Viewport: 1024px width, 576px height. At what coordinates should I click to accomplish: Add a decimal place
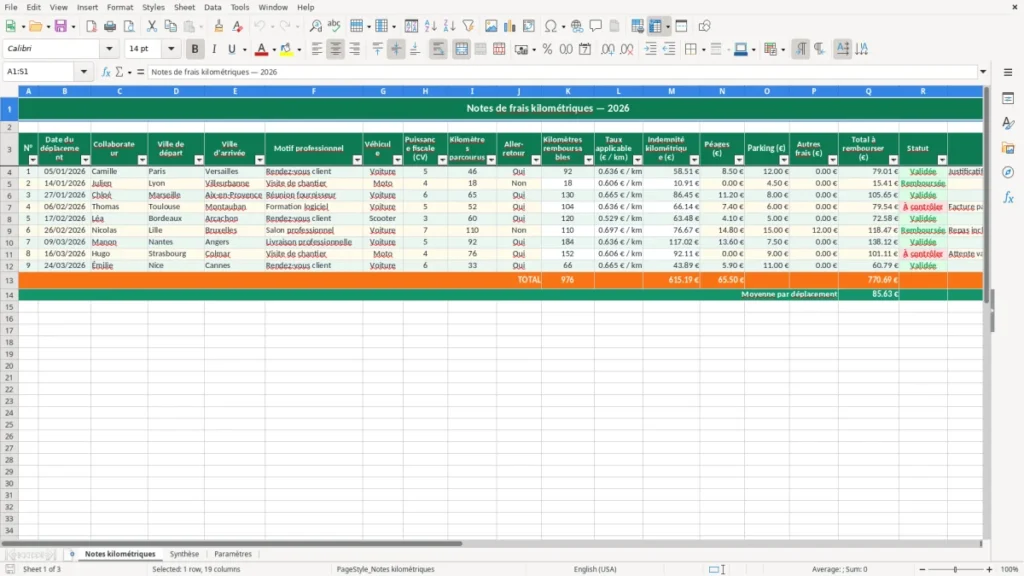[x=608, y=49]
